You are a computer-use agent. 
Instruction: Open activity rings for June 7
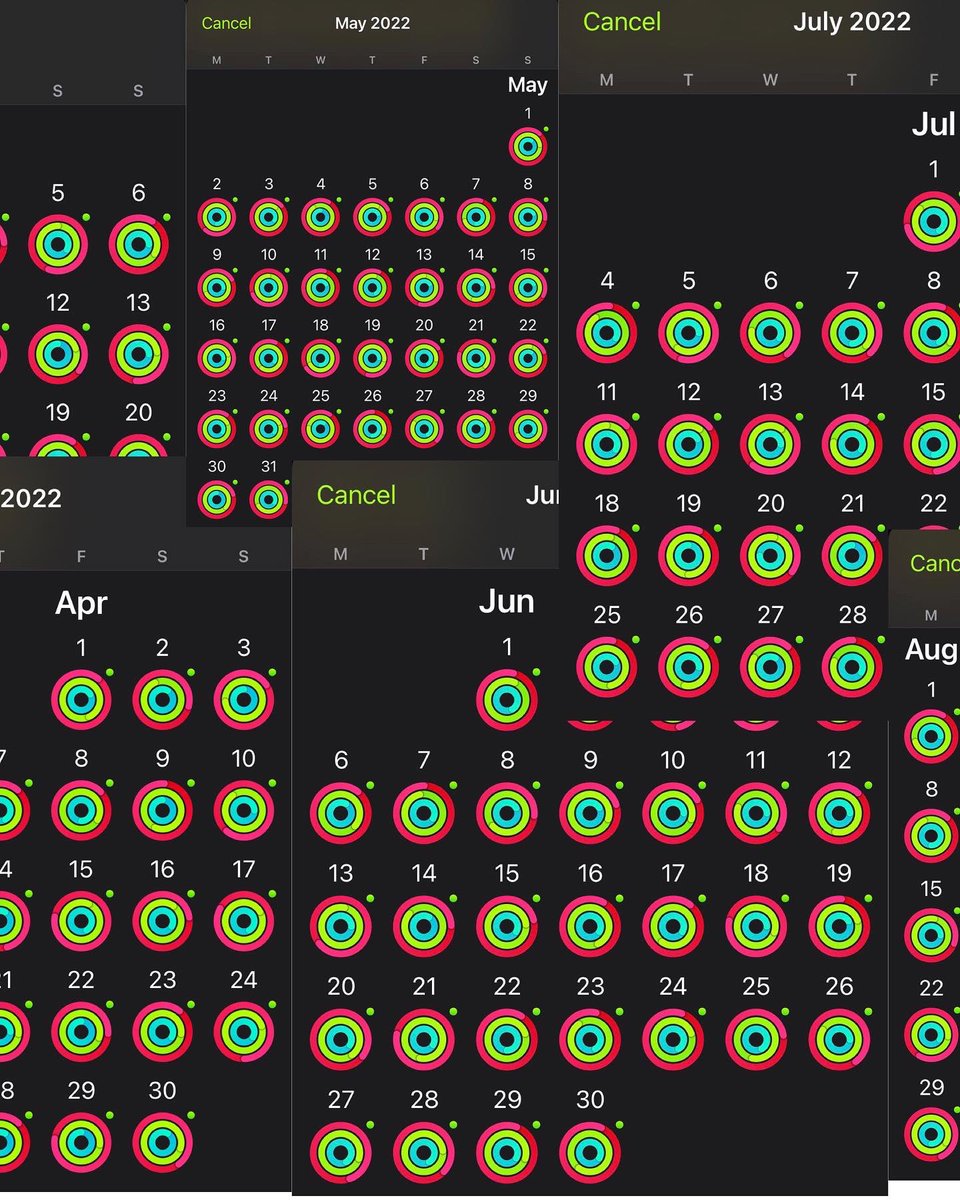pyautogui.click(x=424, y=812)
